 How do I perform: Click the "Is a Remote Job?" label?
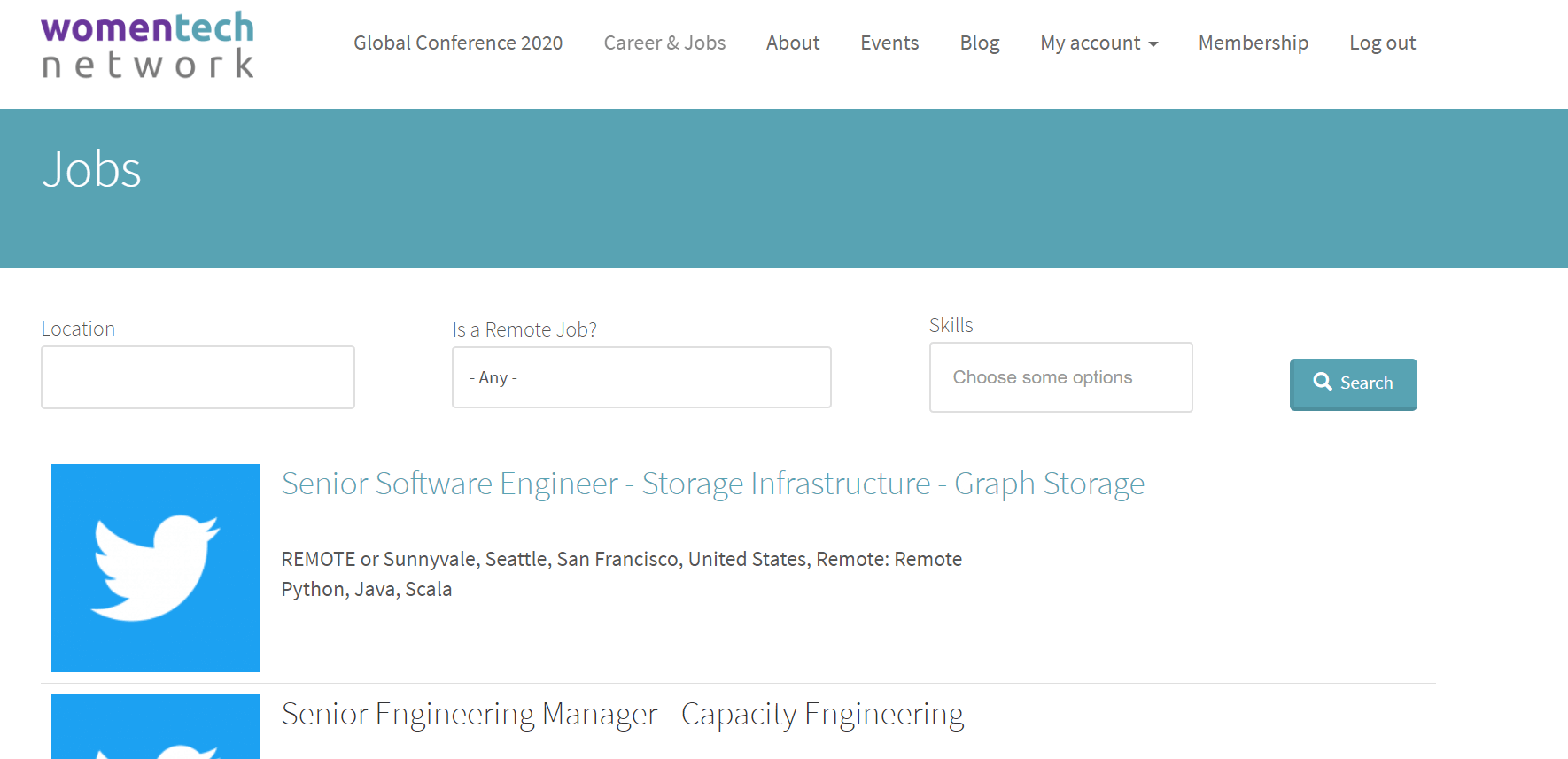click(524, 329)
